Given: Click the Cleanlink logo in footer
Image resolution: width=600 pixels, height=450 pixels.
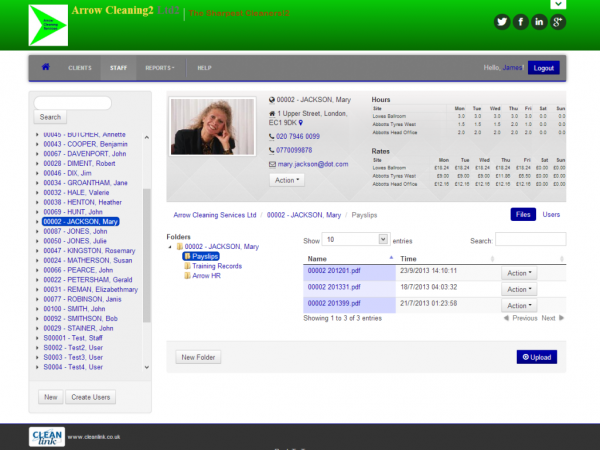Looking at the screenshot, I should click(47, 437).
